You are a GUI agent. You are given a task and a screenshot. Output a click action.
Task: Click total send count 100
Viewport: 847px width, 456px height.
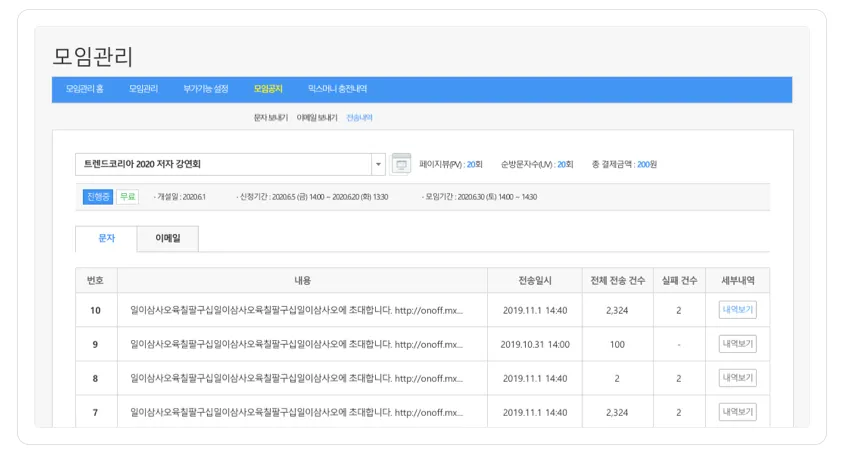(x=617, y=345)
